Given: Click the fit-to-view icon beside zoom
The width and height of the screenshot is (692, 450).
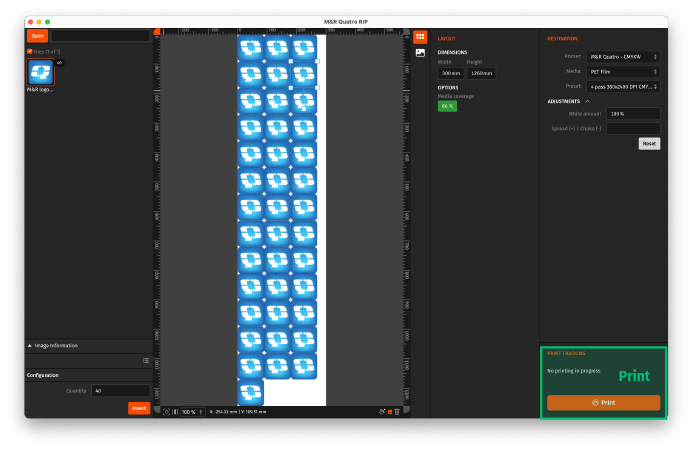Looking at the screenshot, I should point(167,411).
